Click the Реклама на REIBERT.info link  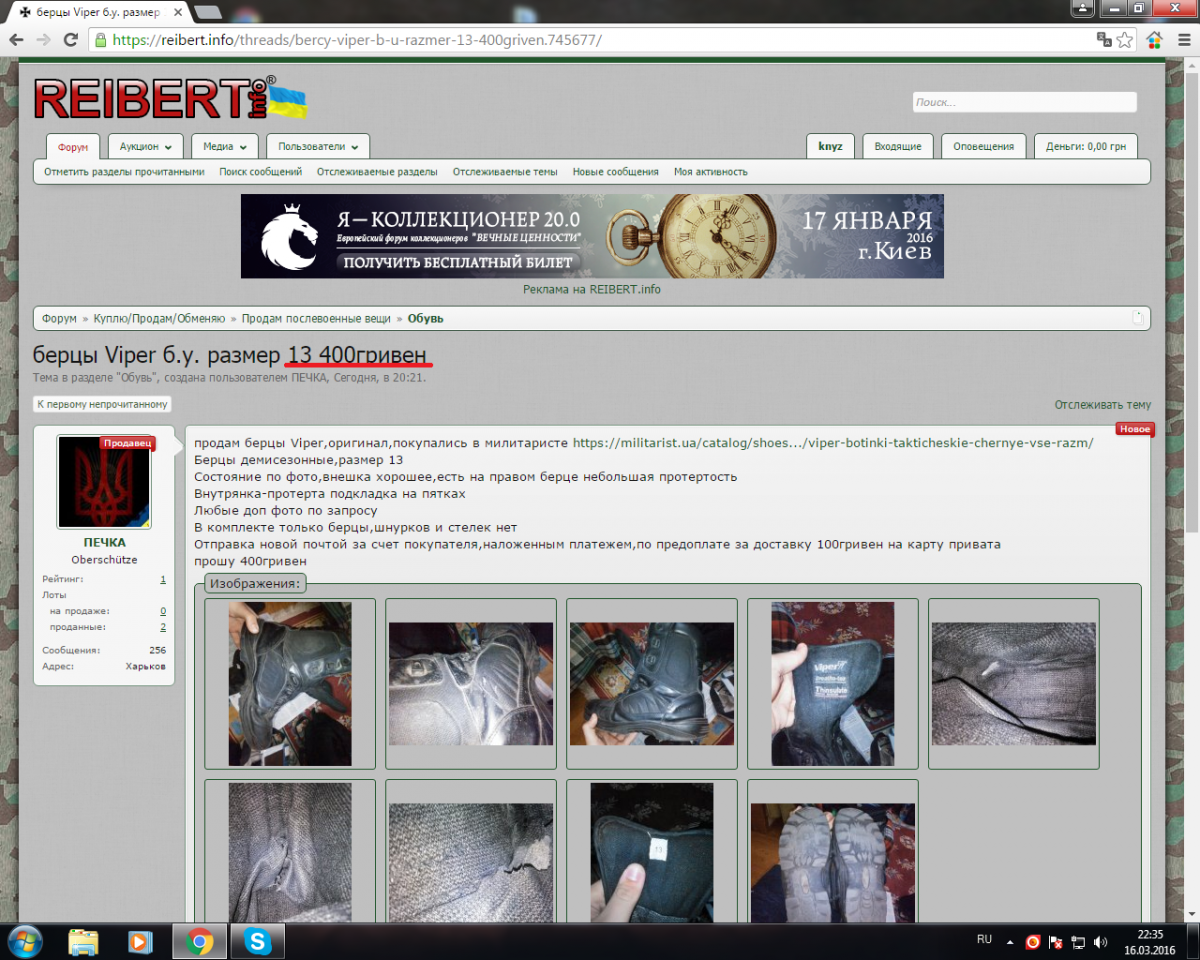592,289
